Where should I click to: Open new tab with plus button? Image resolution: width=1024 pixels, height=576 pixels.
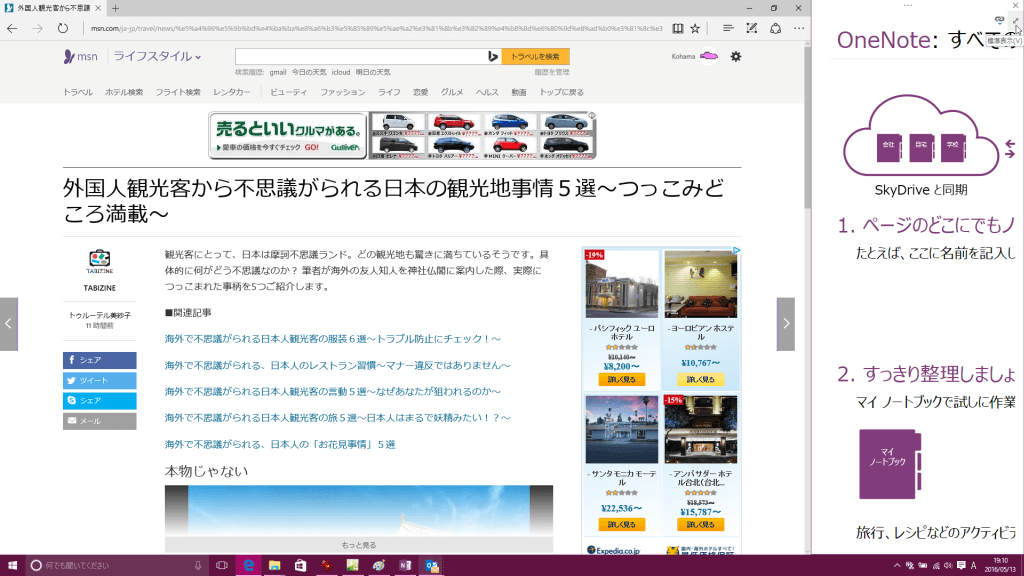(116, 8)
